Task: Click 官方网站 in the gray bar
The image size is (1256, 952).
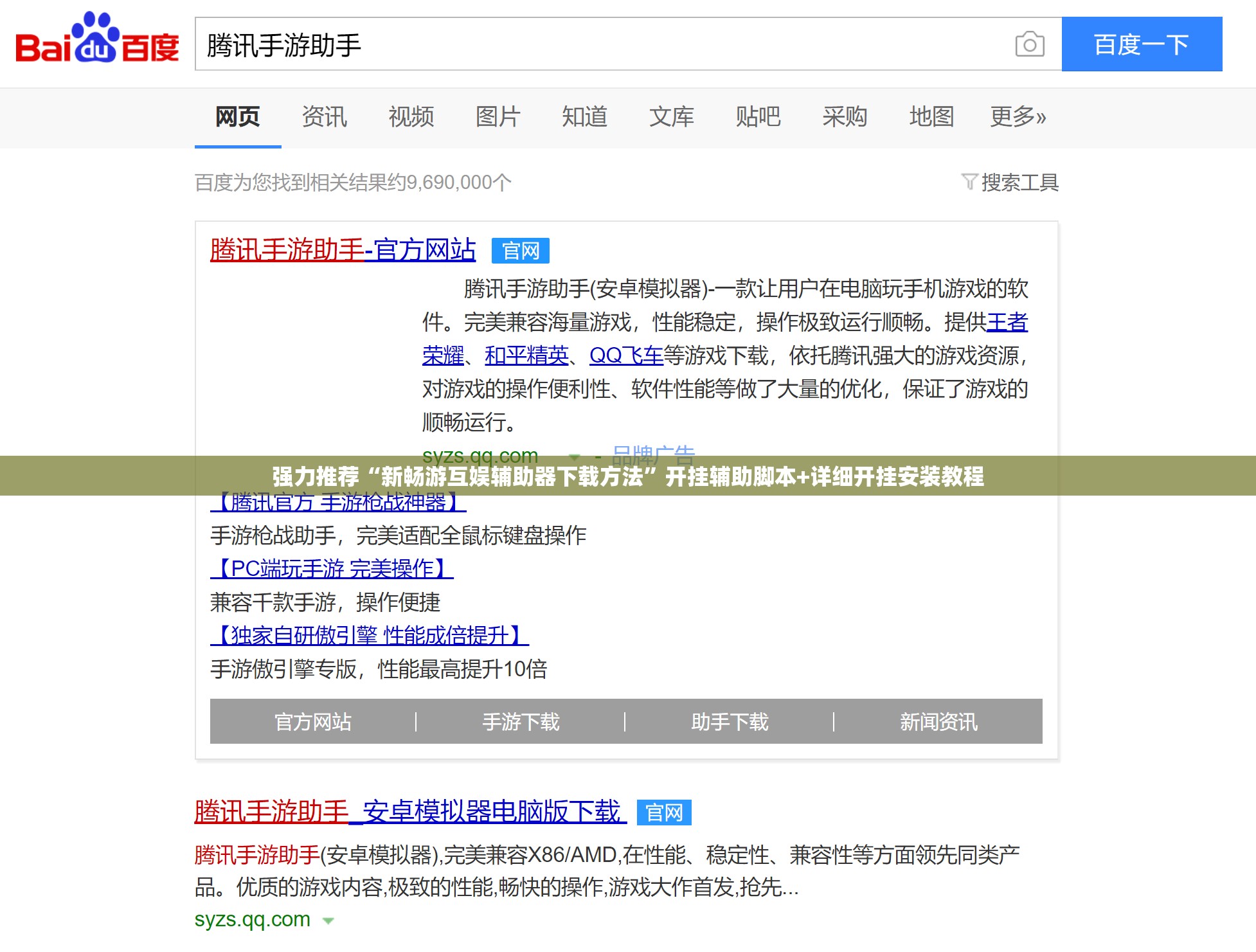Action: [x=313, y=722]
